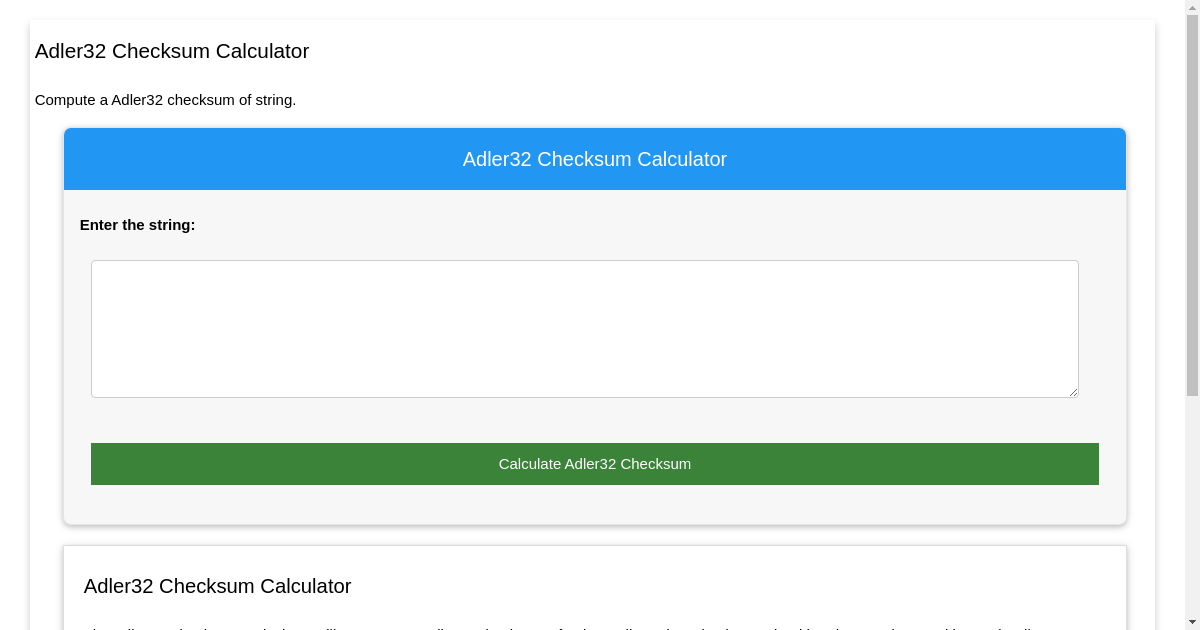Click the main page title 'Adler32 Checksum Calculator'
The image size is (1200, 630).
[171, 51]
